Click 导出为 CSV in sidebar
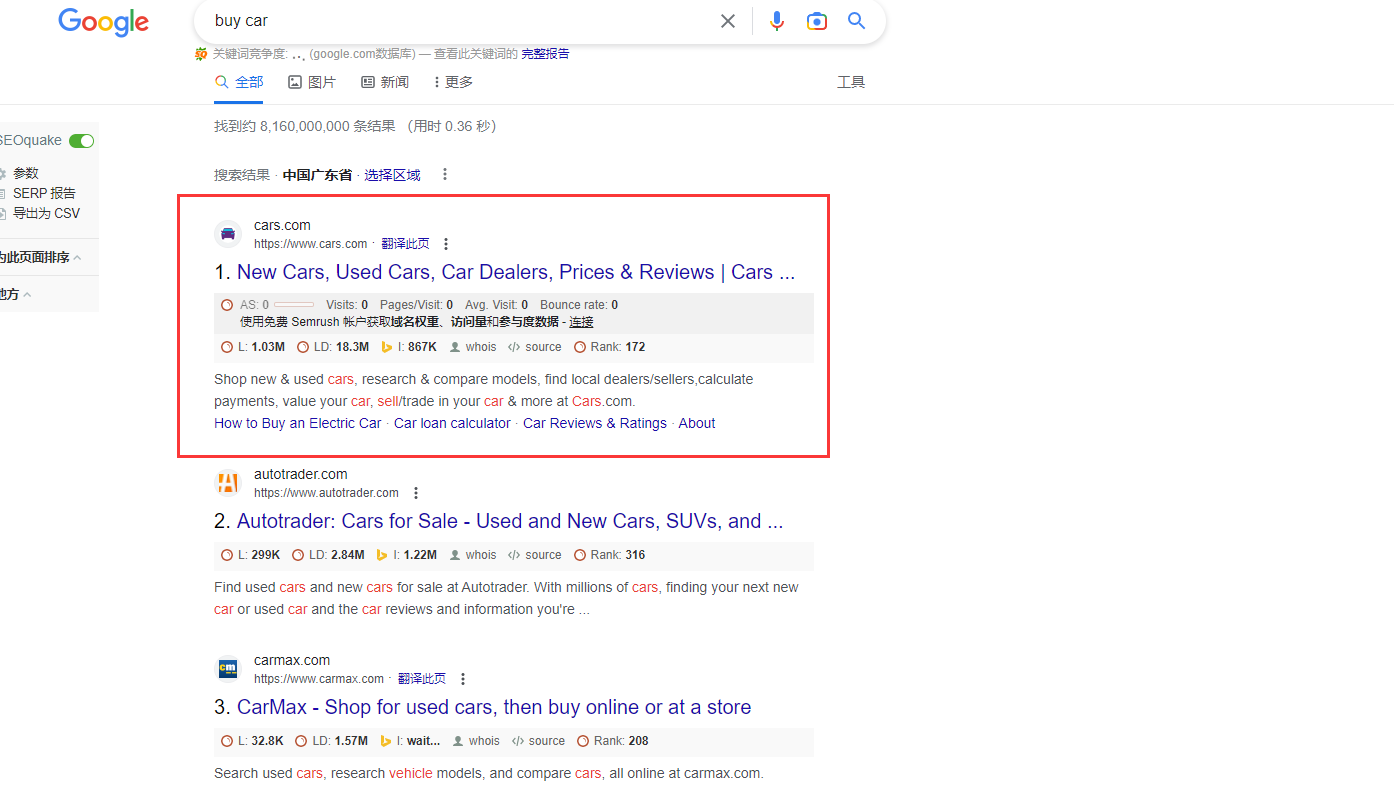The height and width of the screenshot is (788, 1394). coord(46,213)
